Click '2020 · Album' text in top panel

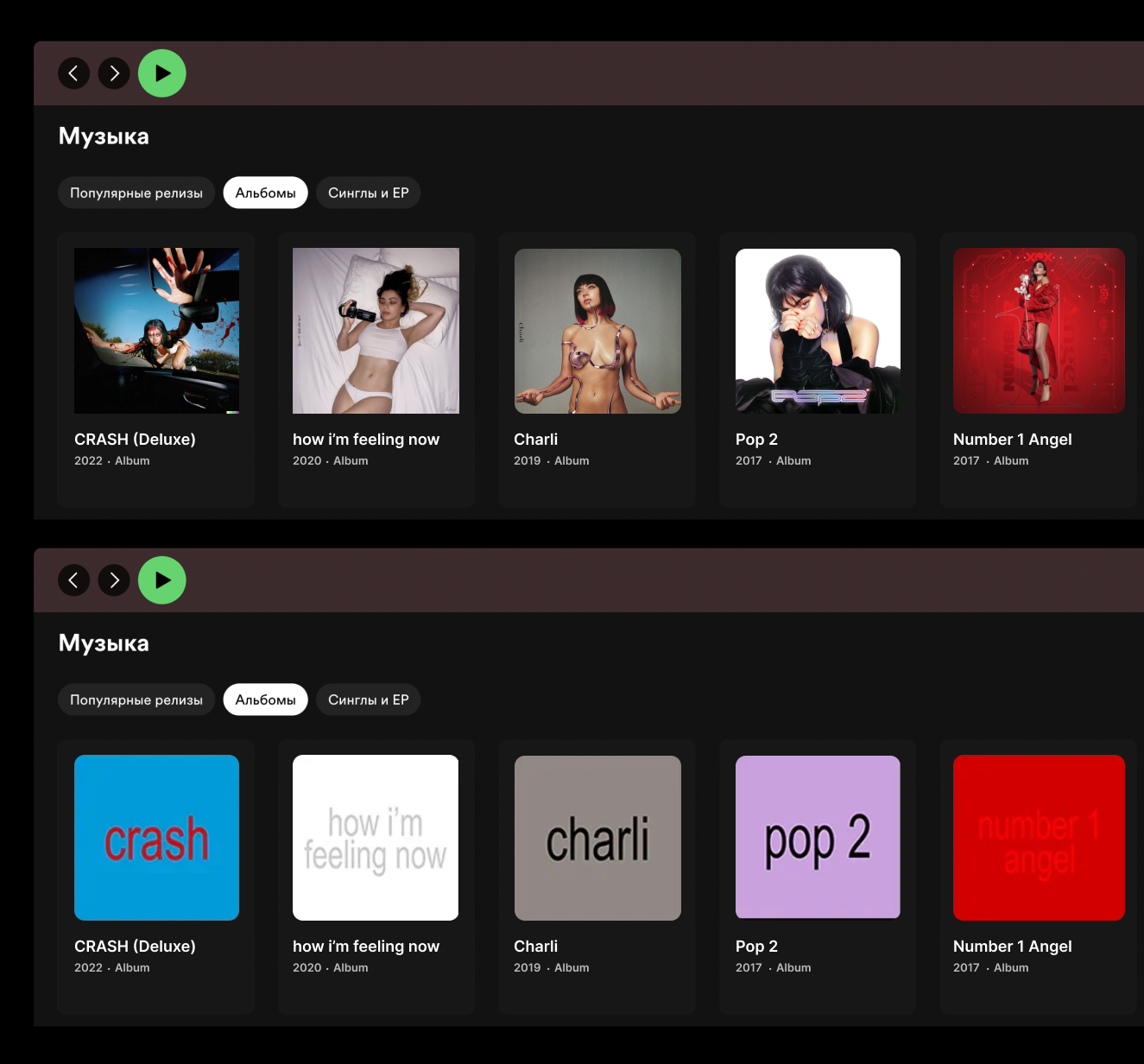[331, 461]
